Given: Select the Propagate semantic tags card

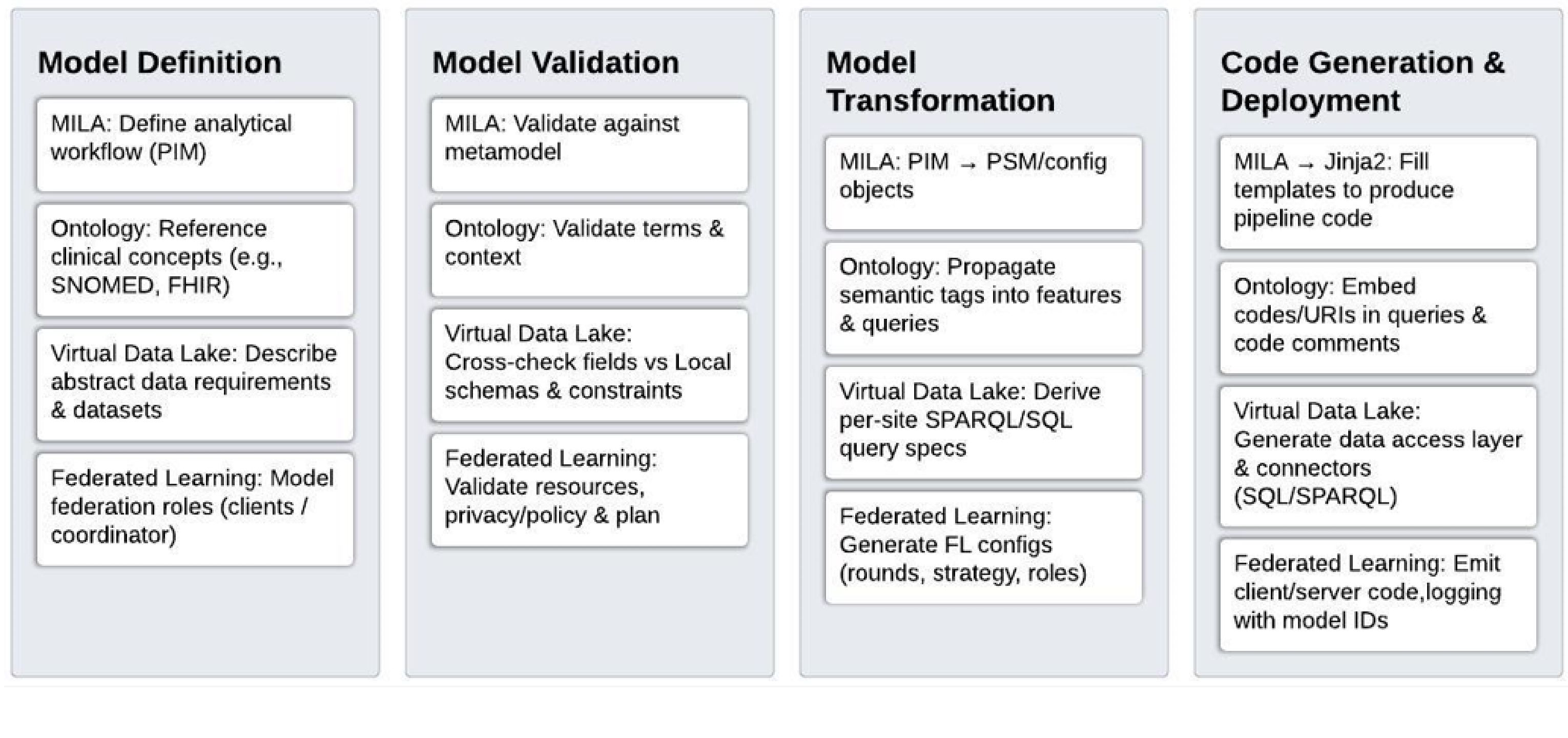Looking at the screenshot, I should coord(983,298).
